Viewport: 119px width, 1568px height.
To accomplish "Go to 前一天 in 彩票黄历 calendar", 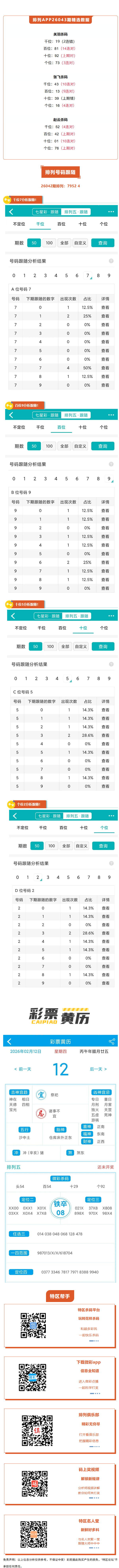I will [x=23, y=1069].
